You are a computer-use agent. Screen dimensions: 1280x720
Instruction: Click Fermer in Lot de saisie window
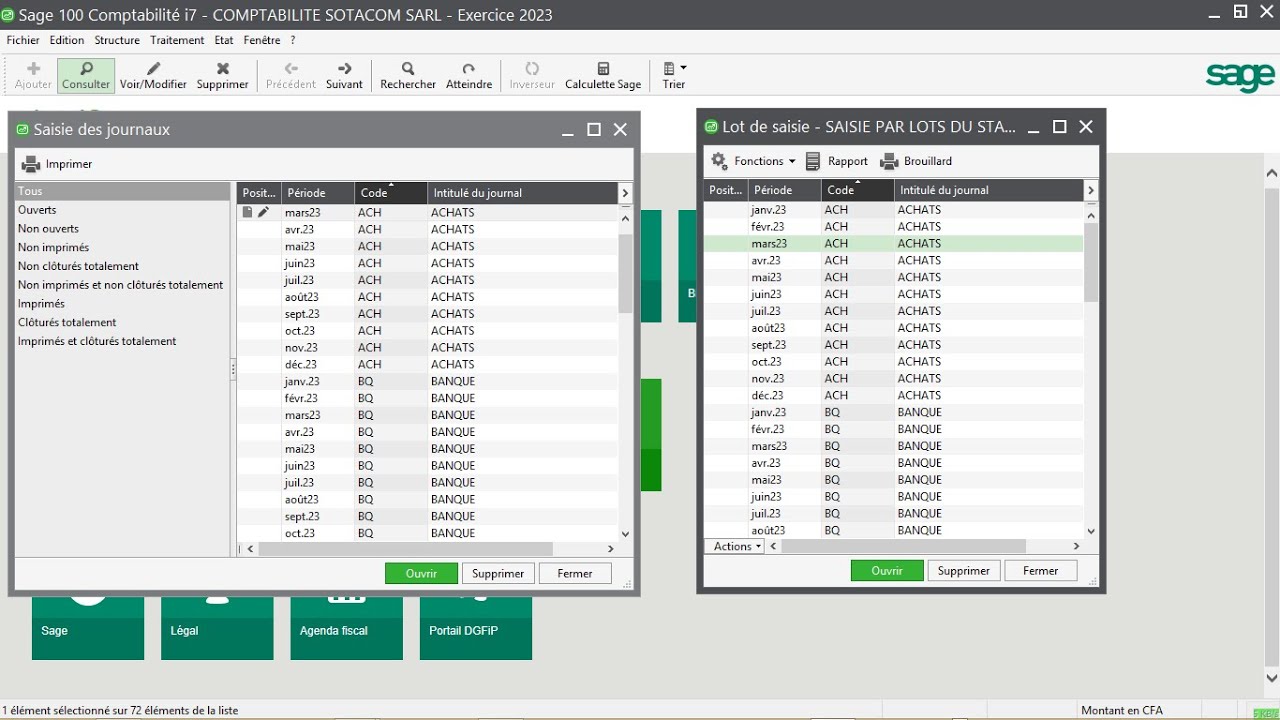coord(1041,571)
